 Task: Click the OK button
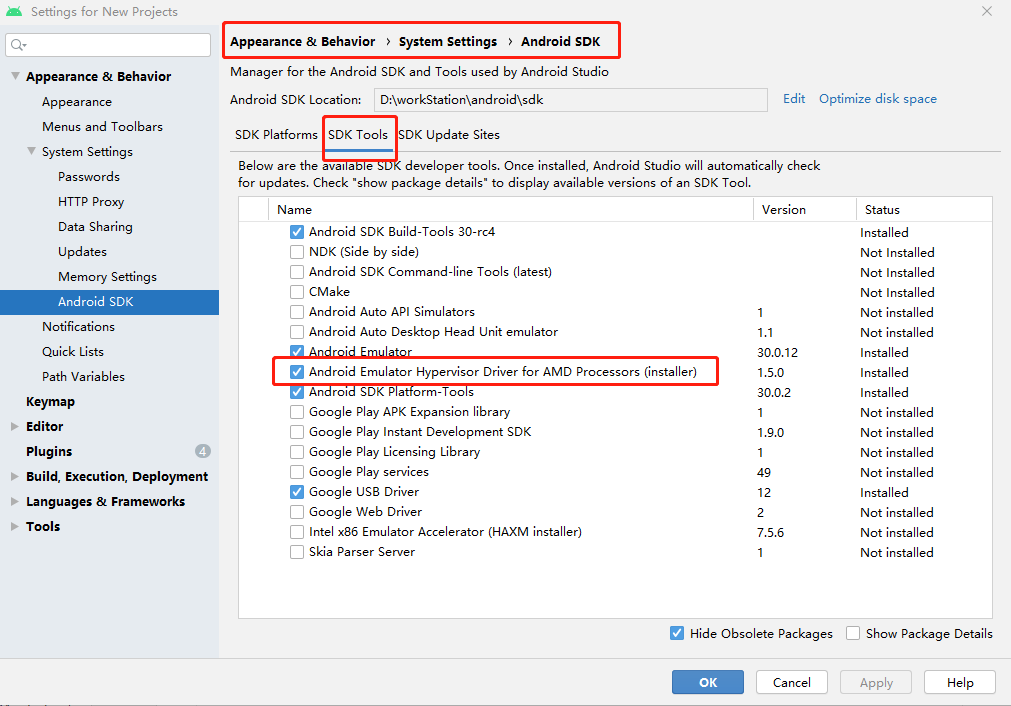(x=707, y=682)
